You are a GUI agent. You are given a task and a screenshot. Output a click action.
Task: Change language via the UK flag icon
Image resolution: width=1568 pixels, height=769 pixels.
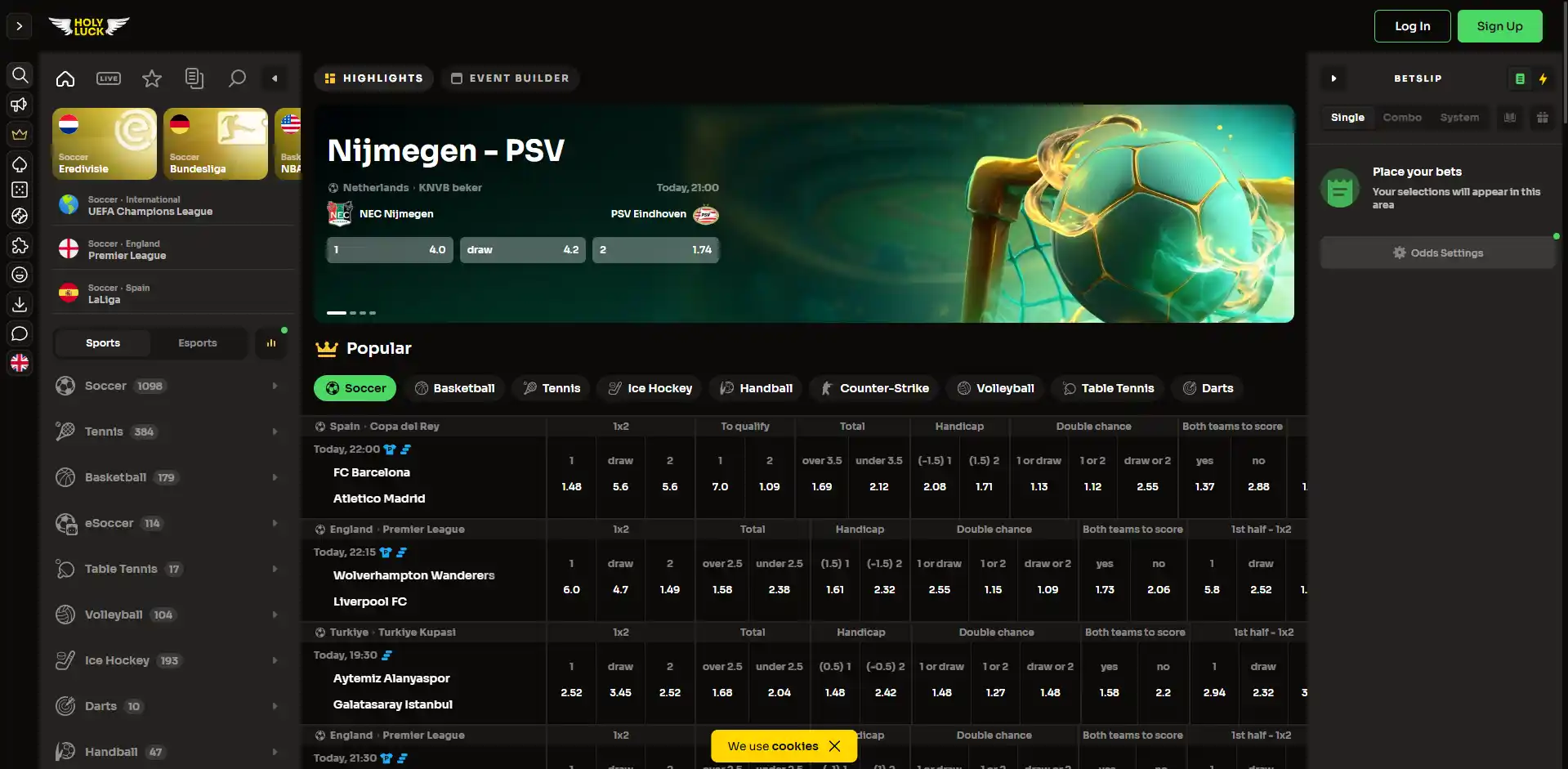click(x=20, y=363)
